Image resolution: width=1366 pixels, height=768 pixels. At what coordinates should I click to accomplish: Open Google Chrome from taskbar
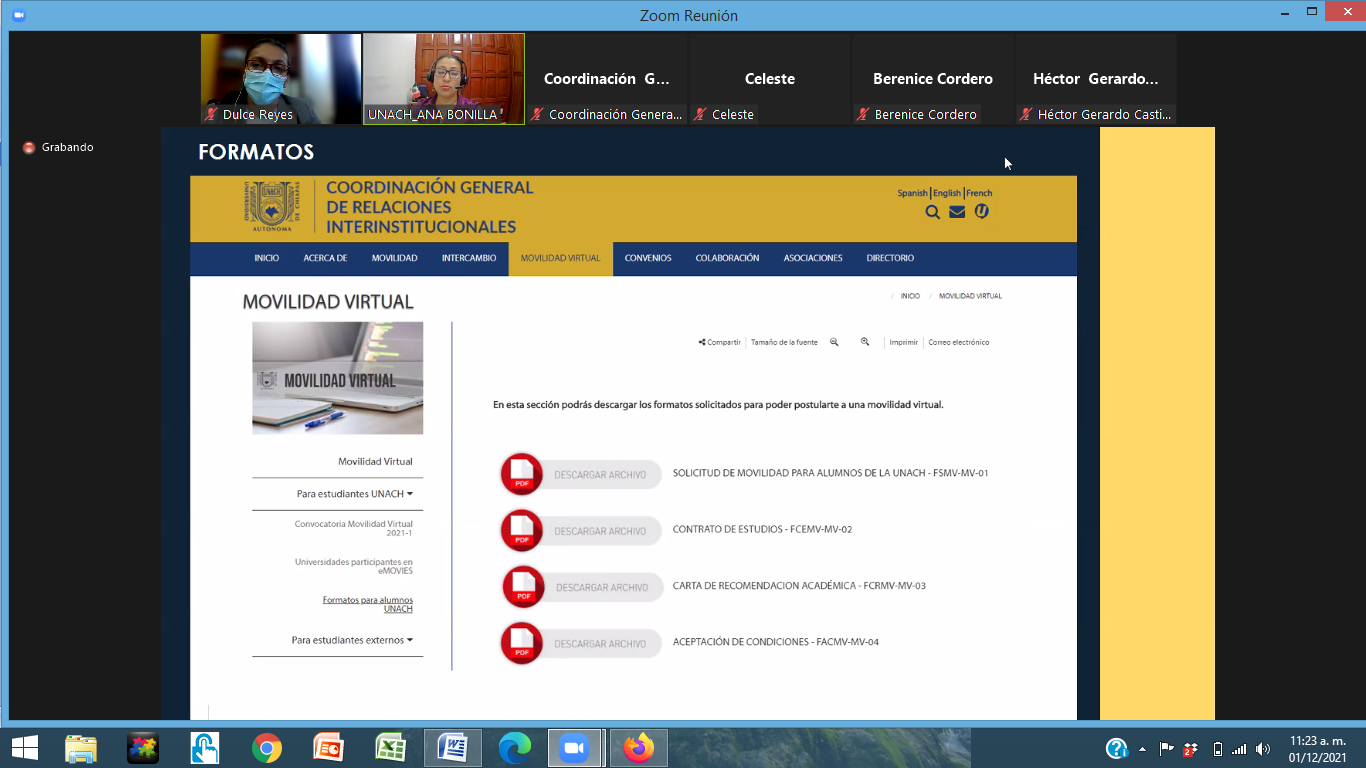266,748
